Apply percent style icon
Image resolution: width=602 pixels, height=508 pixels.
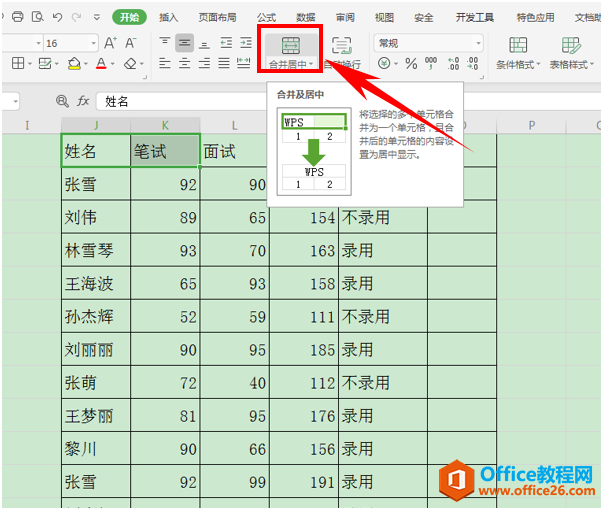[411, 63]
